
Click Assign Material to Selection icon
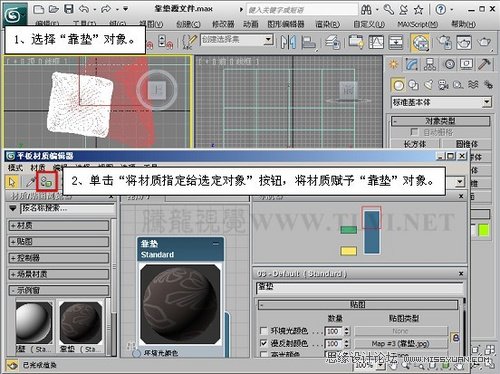pyautogui.click(x=47, y=182)
